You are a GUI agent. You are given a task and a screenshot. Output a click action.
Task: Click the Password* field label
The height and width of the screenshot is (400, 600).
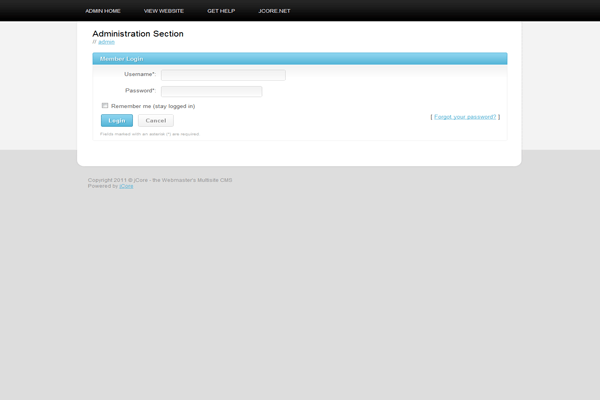click(140, 90)
